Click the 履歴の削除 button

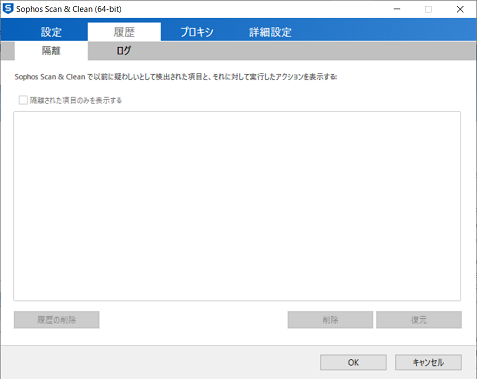(56, 320)
